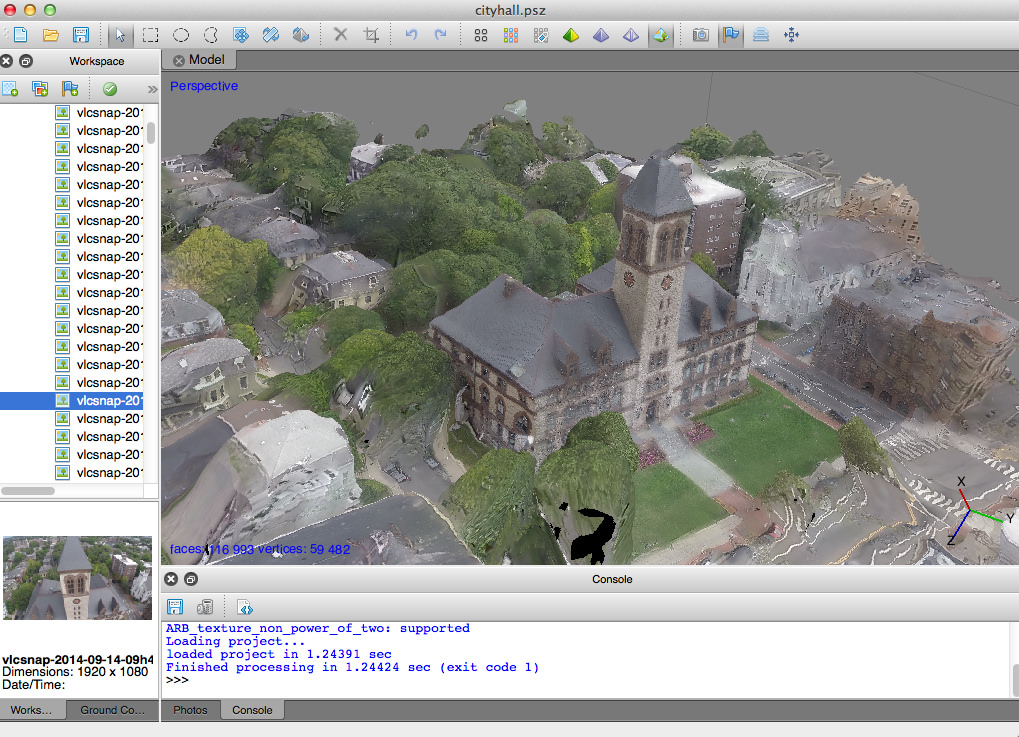Switch to the Photos tab
This screenshot has width=1019, height=737.
[190, 710]
